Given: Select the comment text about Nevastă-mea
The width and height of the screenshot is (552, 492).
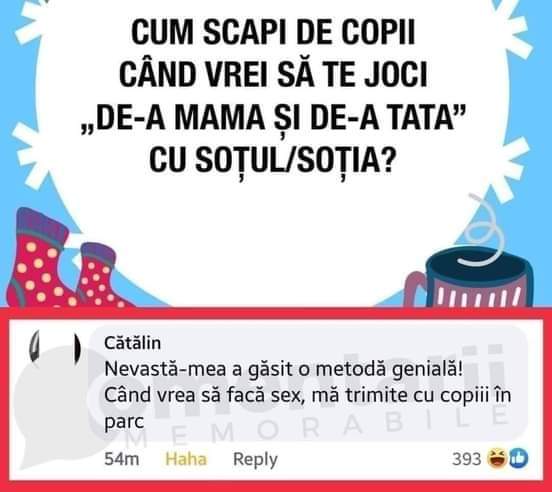Looking at the screenshot, I should [307, 395].
